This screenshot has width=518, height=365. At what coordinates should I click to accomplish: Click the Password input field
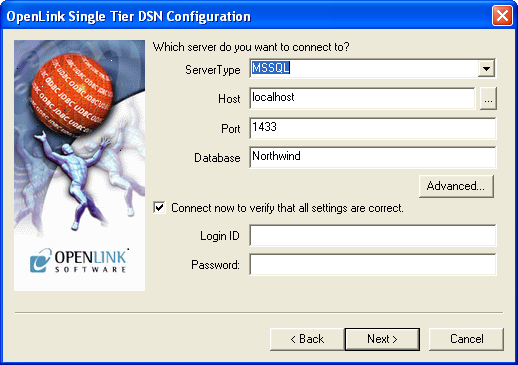pos(373,265)
